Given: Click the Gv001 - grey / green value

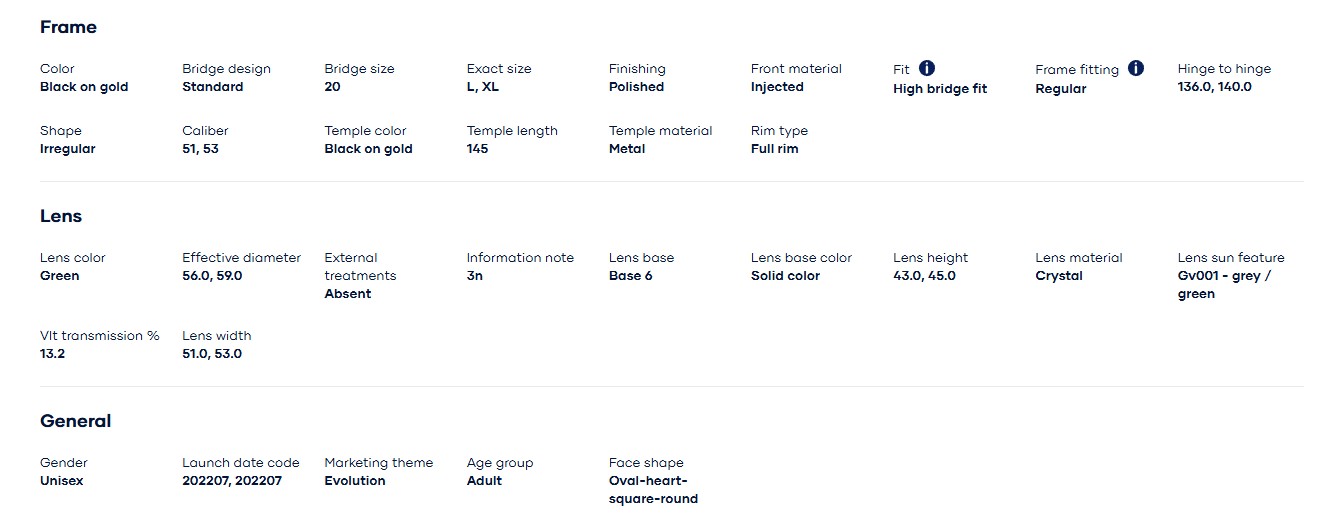Looking at the screenshot, I should (x=1224, y=285).
